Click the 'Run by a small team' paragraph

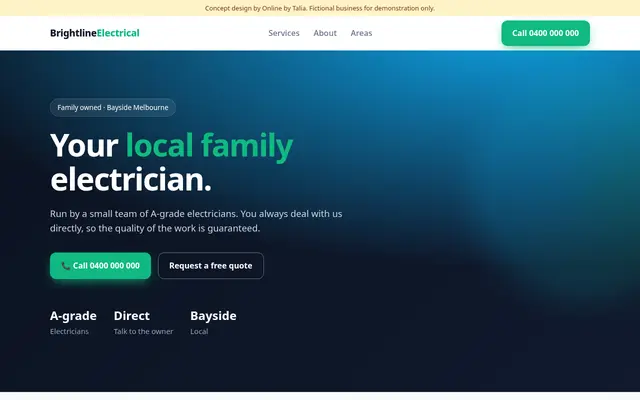click(196, 221)
